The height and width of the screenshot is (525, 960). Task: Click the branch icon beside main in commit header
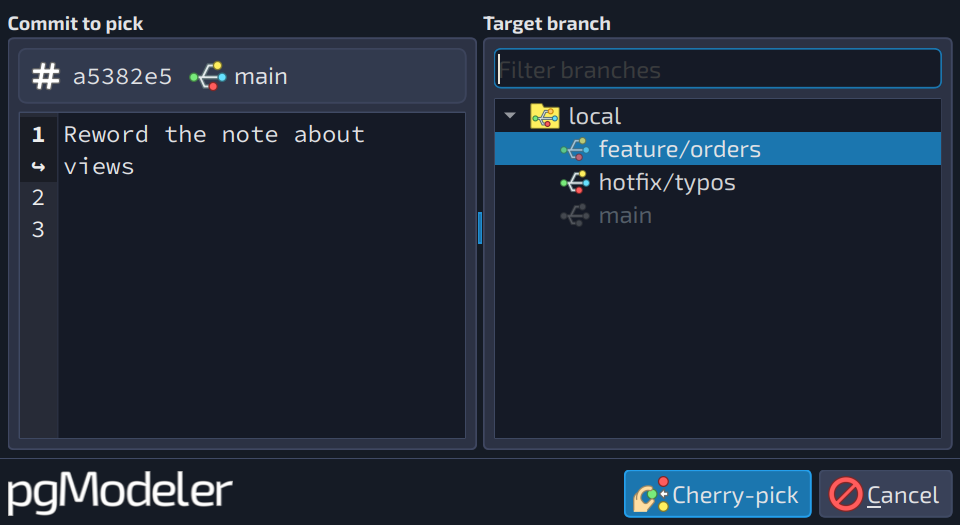pos(208,76)
